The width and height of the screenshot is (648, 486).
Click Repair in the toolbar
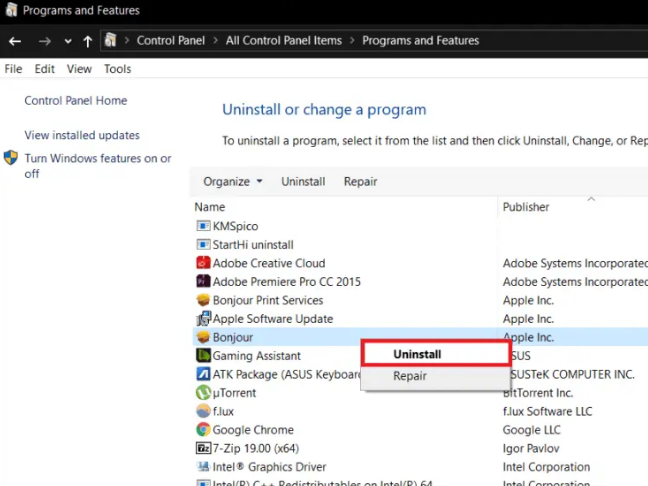pos(360,181)
